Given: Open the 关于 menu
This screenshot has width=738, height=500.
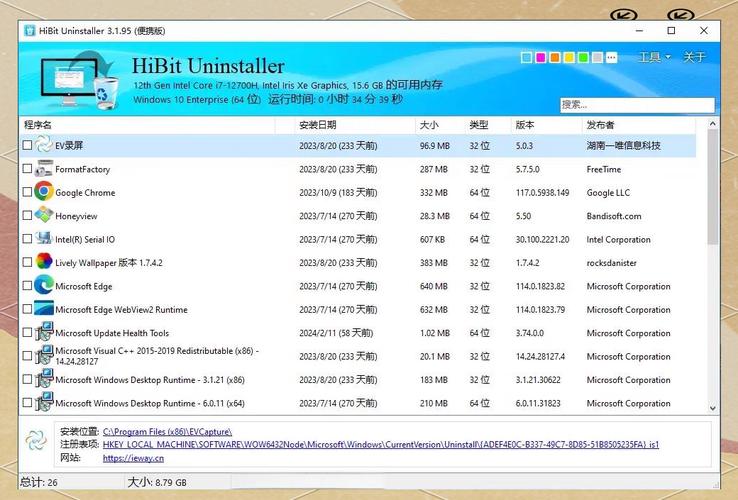Looking at the screenshot, I should tap(694, 57).
